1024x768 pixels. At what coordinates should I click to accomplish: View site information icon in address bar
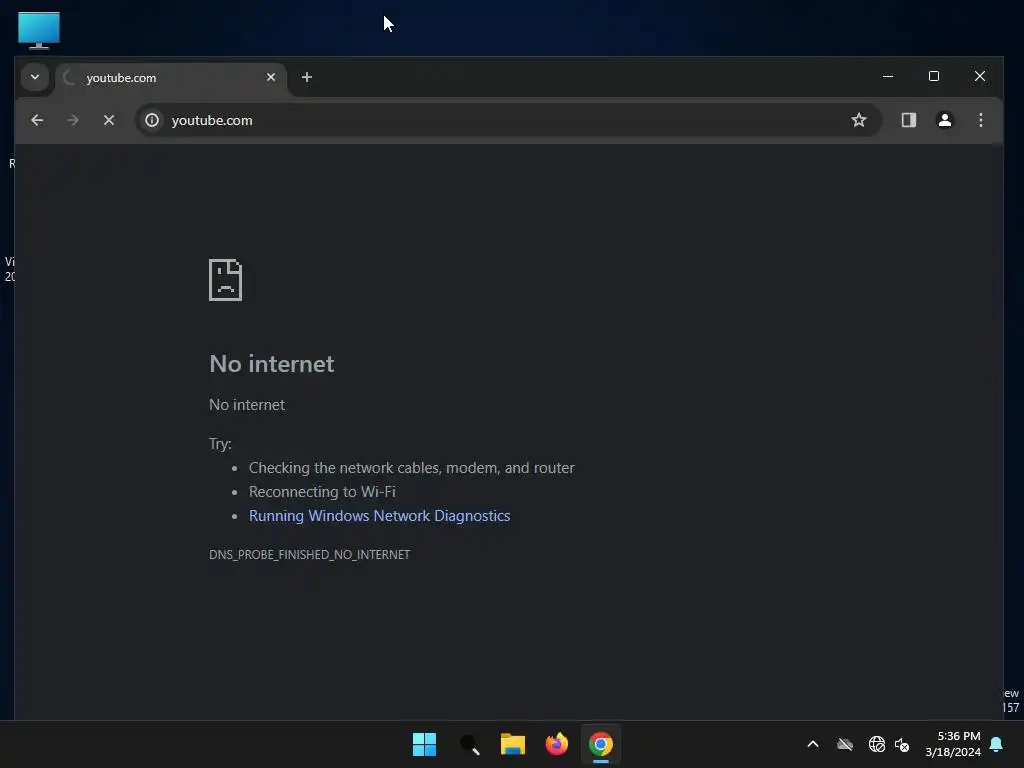pos(152,120)
